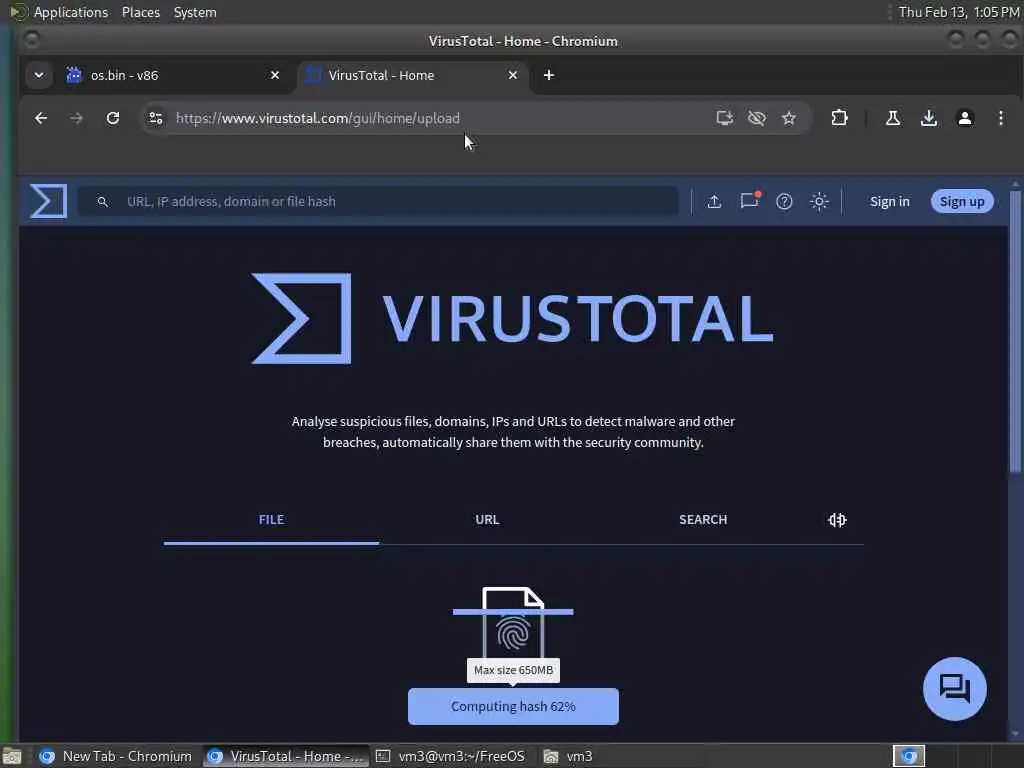1024x768 pixels.
Task: Open the System menu
Action: (195, 12)
